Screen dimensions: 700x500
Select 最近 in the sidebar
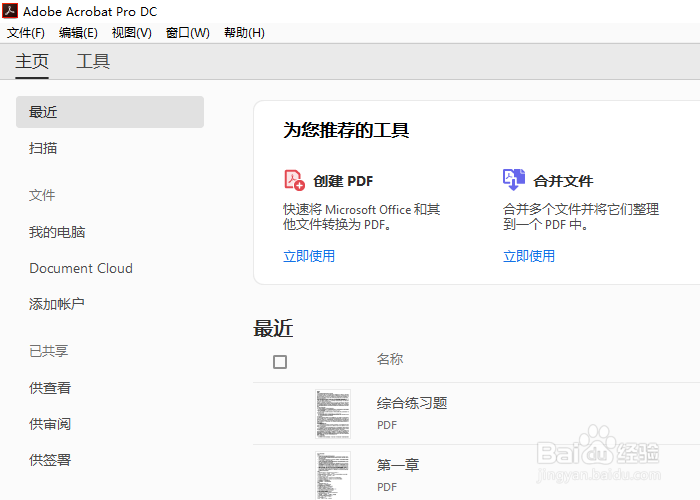(110, 112)
